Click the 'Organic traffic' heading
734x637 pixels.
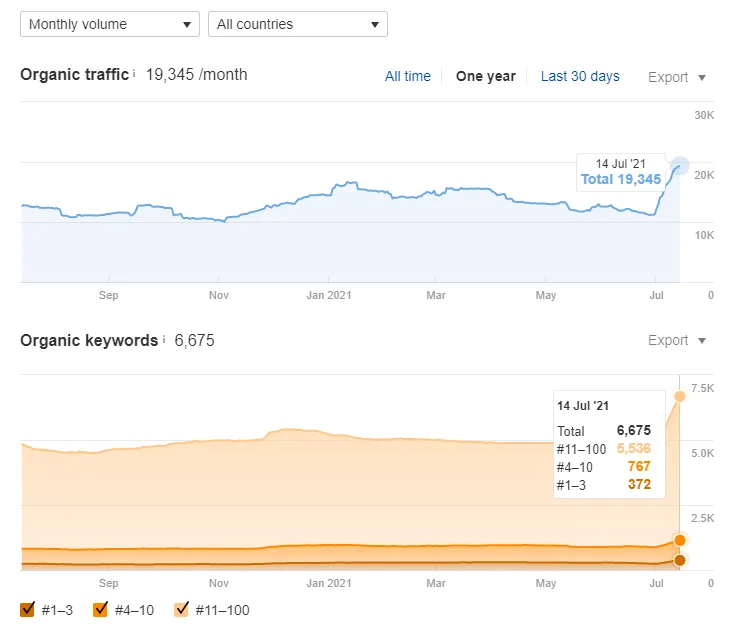pyautogui.click(x=74, y=74)
